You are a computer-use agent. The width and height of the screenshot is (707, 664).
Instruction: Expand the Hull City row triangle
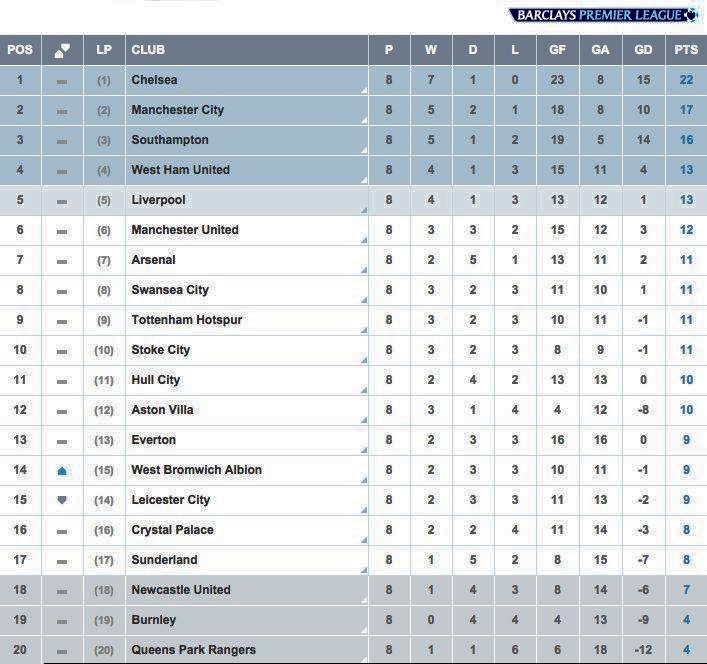pos(364,390)
